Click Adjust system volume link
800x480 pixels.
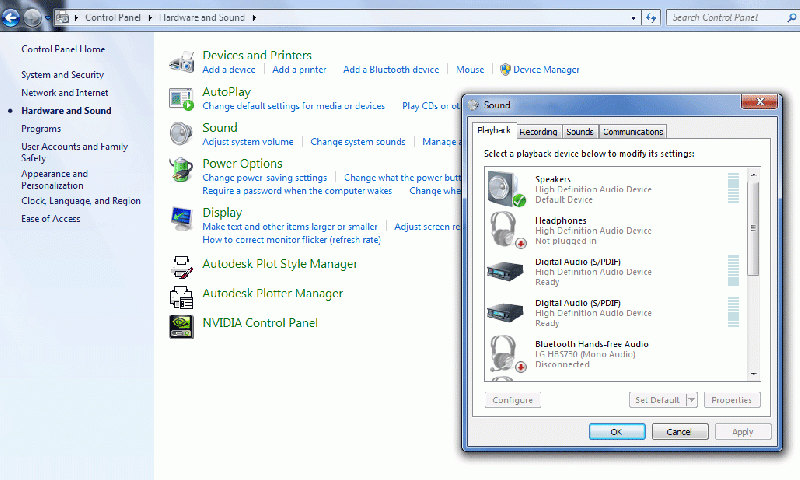point(248,142)
